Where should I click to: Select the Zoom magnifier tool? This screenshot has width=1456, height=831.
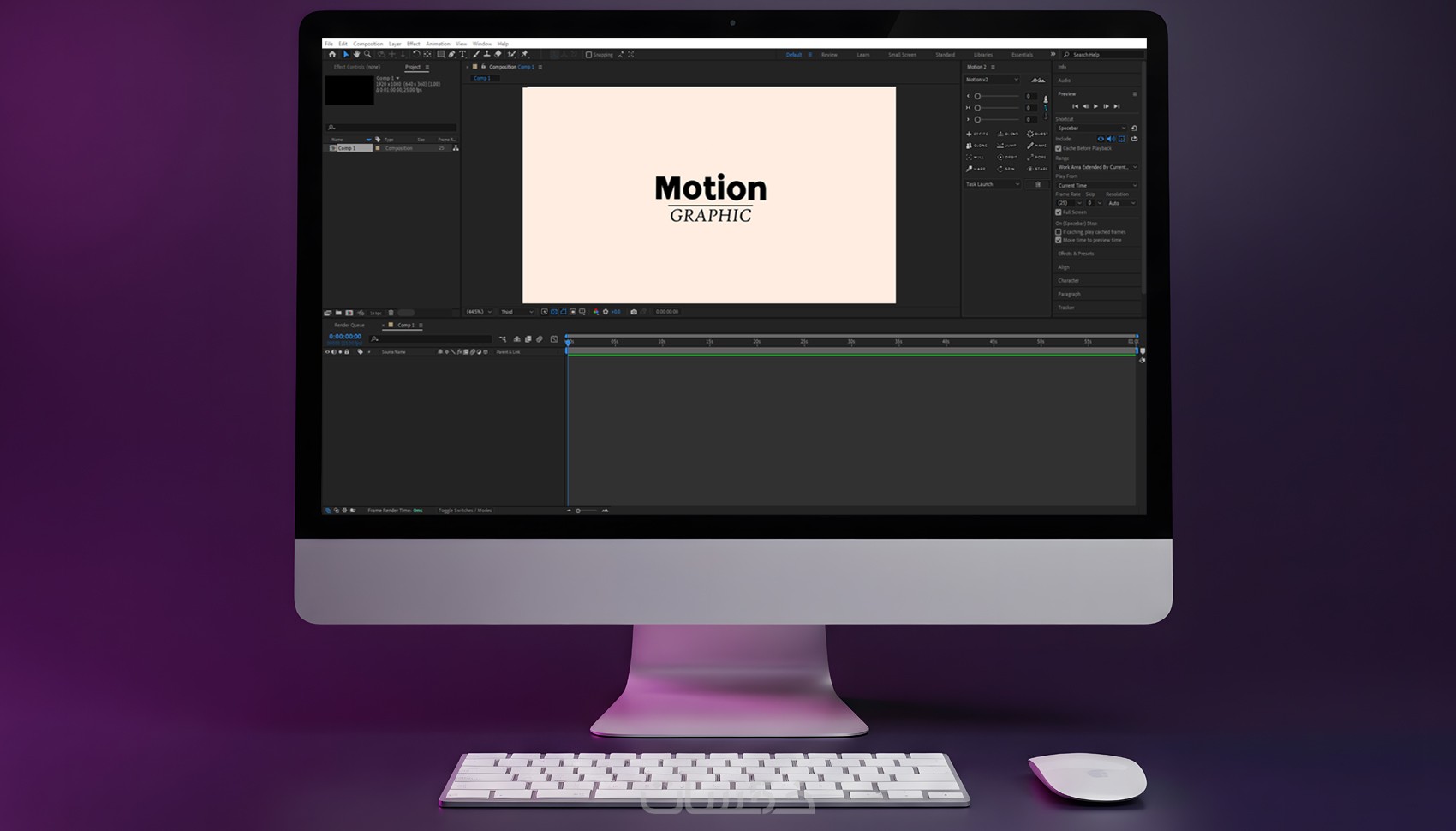pos(367,54)
